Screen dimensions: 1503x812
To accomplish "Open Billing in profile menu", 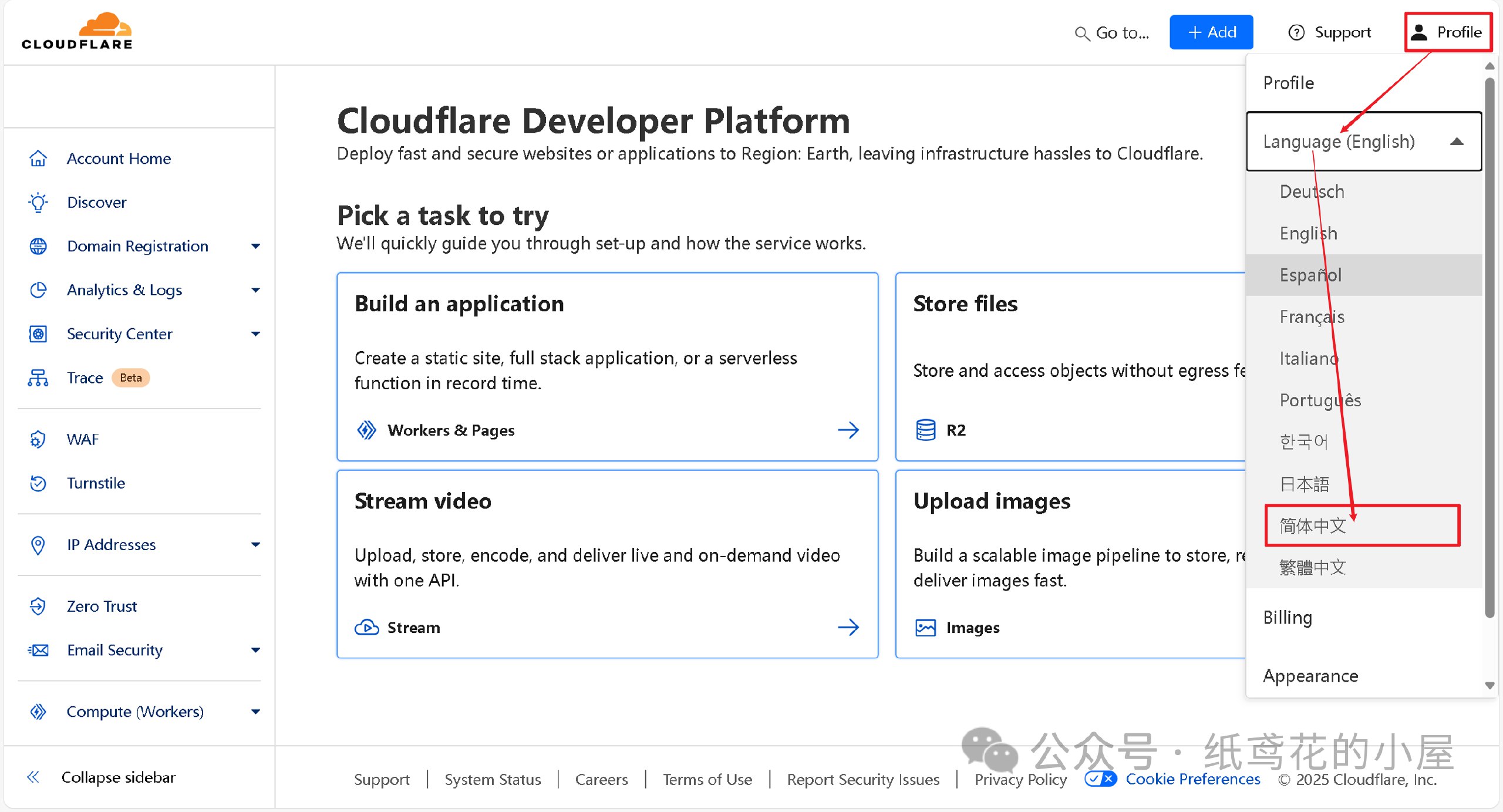I will point(1364,618).
